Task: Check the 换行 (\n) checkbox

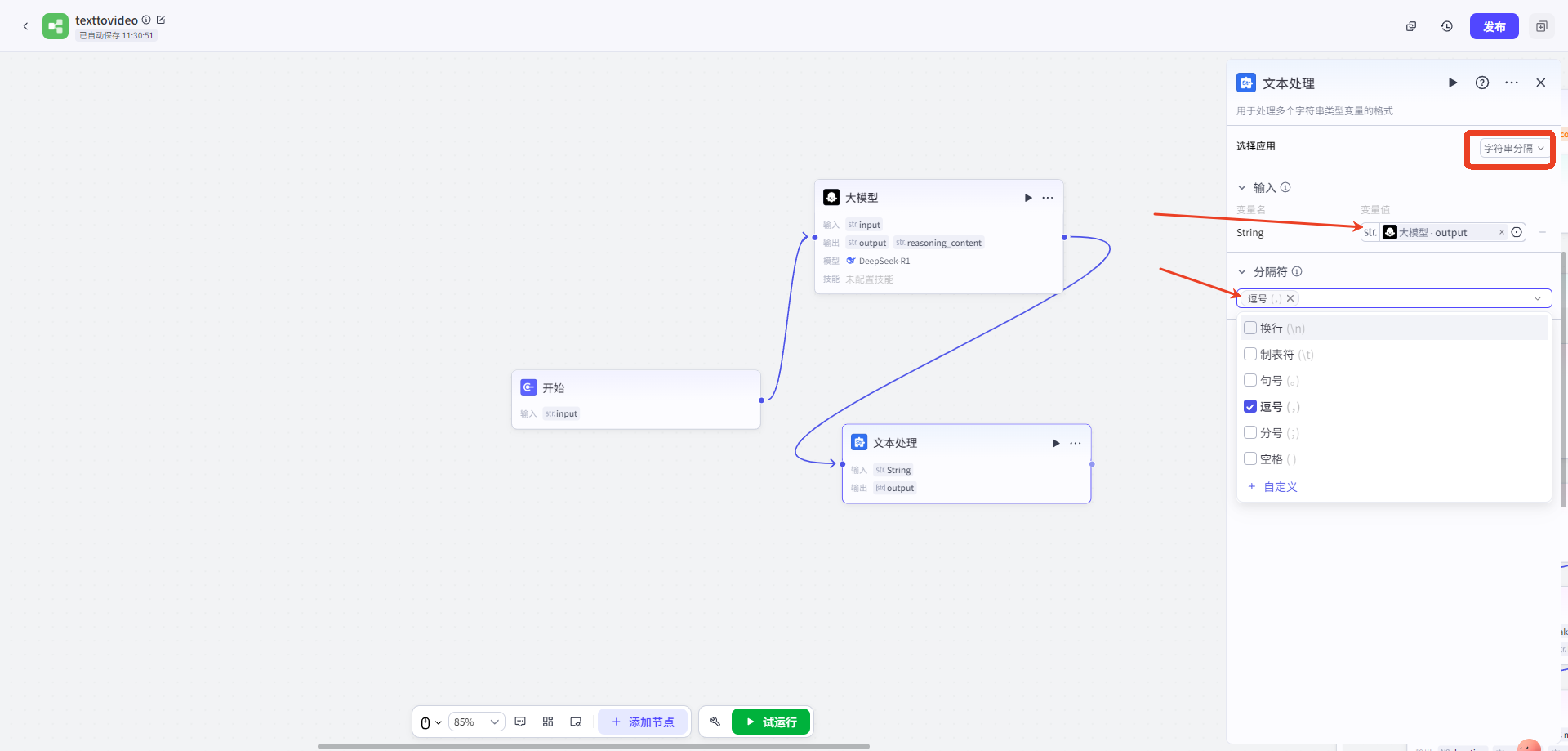Action: point(1249,328)
